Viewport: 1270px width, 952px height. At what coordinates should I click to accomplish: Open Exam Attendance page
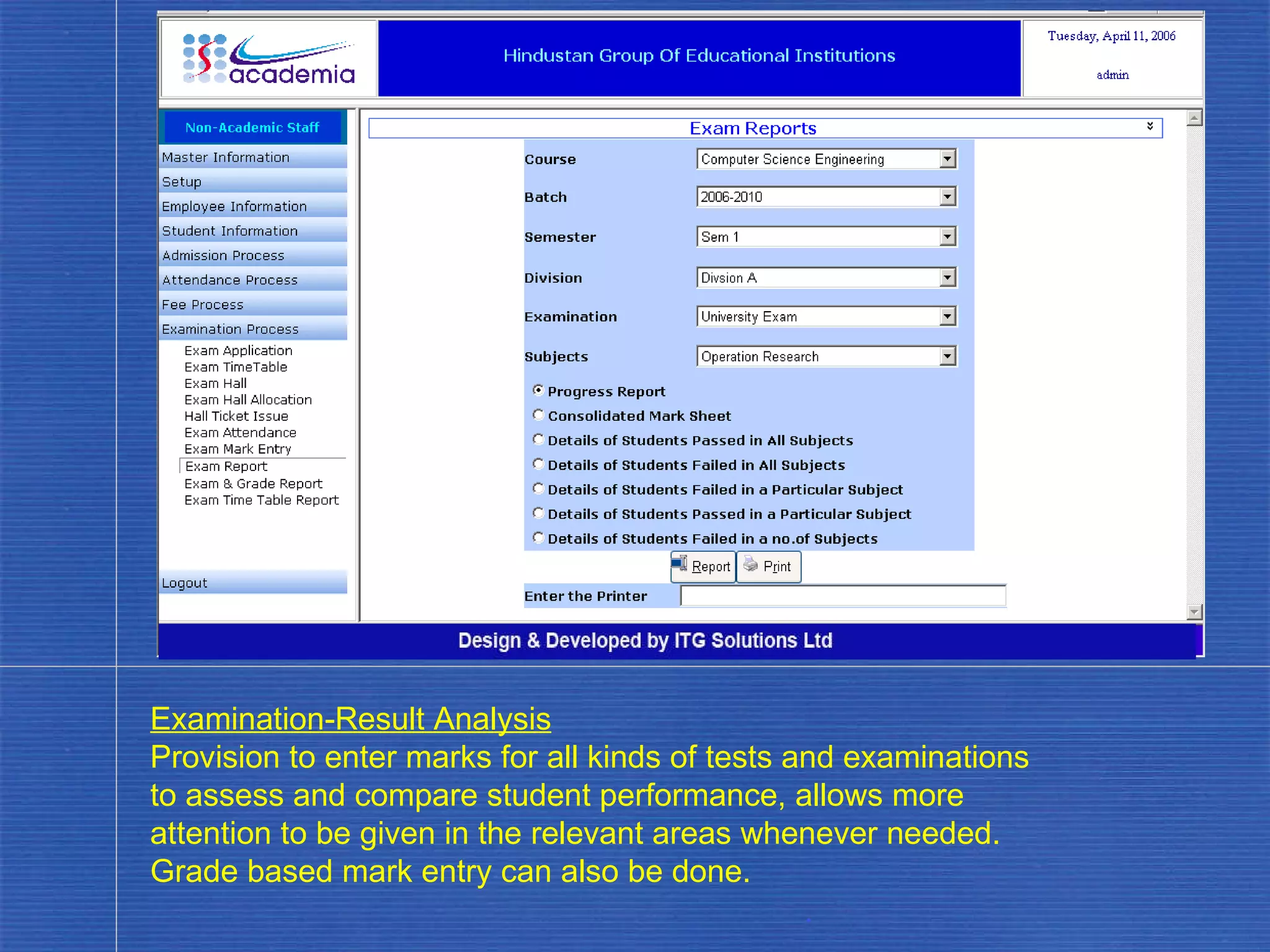click(x=240, y=433)
